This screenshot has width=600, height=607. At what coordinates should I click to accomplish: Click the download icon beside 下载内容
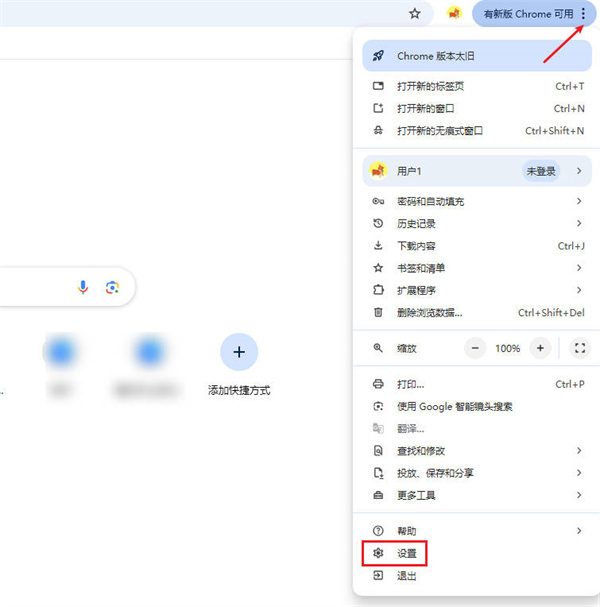tap(378, 245)
